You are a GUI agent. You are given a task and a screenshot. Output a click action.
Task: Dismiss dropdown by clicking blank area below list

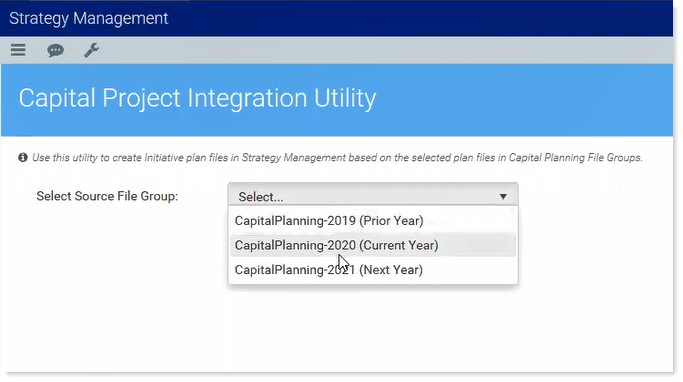[373, 329]
